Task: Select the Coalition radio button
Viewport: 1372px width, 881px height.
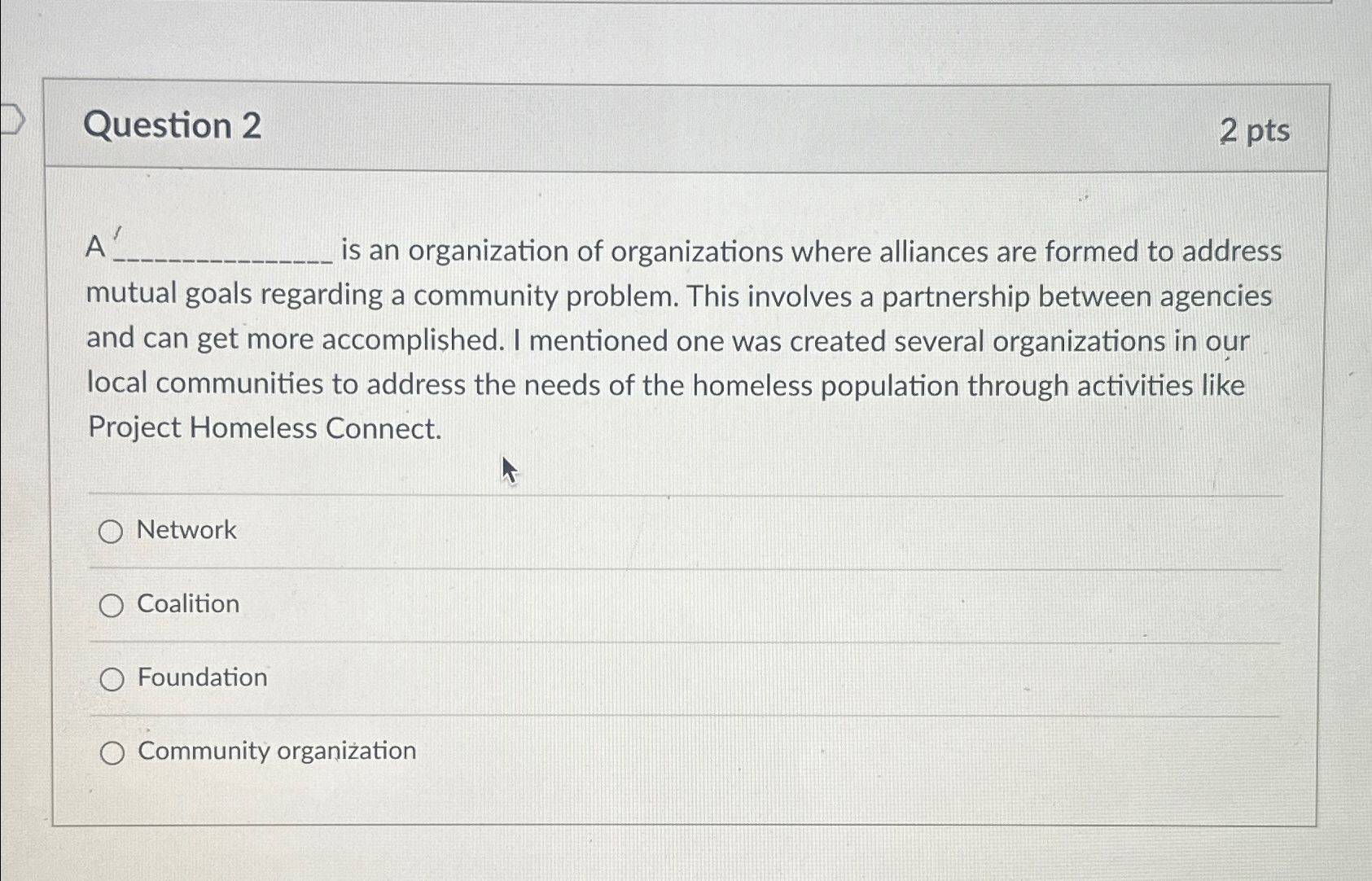Action: click(x=111, y=607)
